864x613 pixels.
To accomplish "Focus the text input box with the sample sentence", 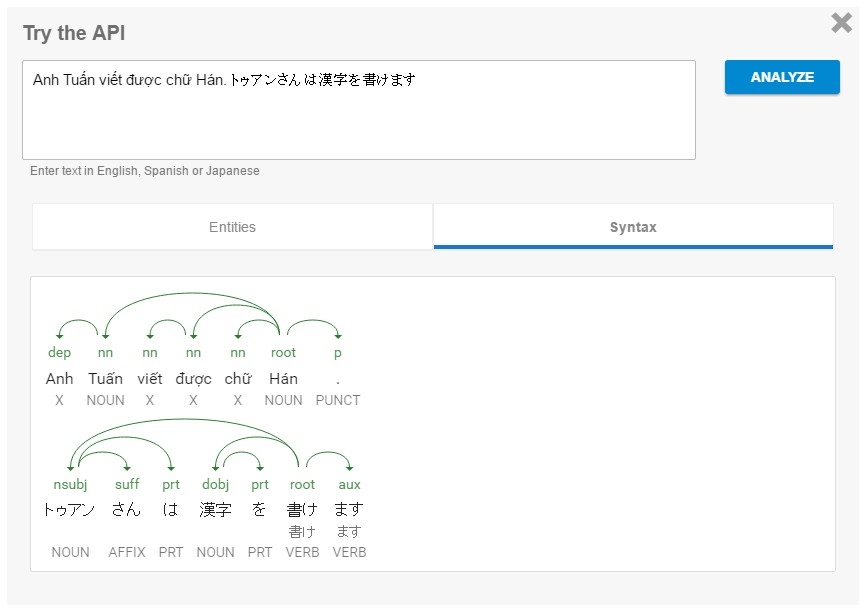I will tap(358, 110).
